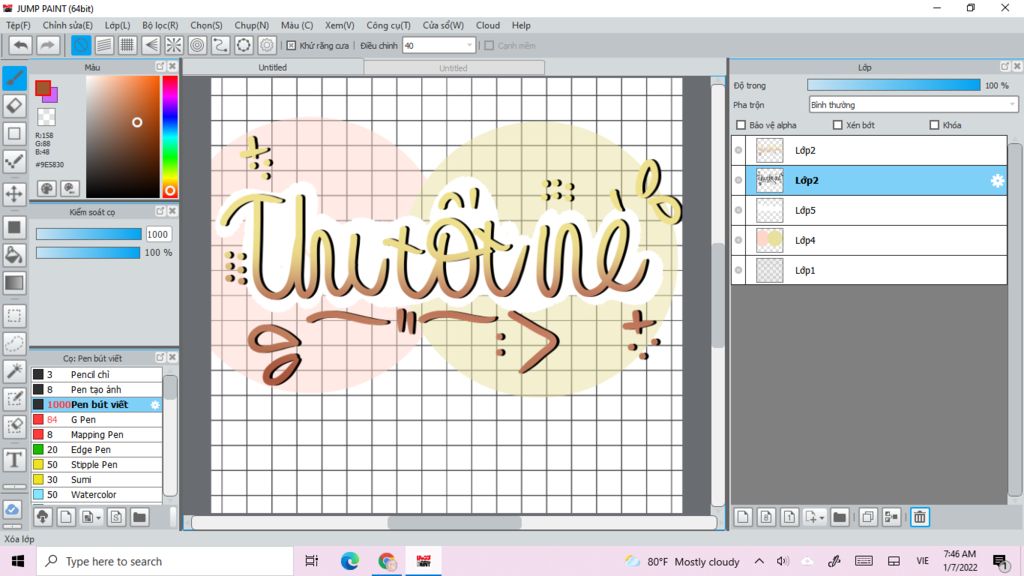
Task: Toggle the Khử răng cưa checkbox
Action: (291, 45)
